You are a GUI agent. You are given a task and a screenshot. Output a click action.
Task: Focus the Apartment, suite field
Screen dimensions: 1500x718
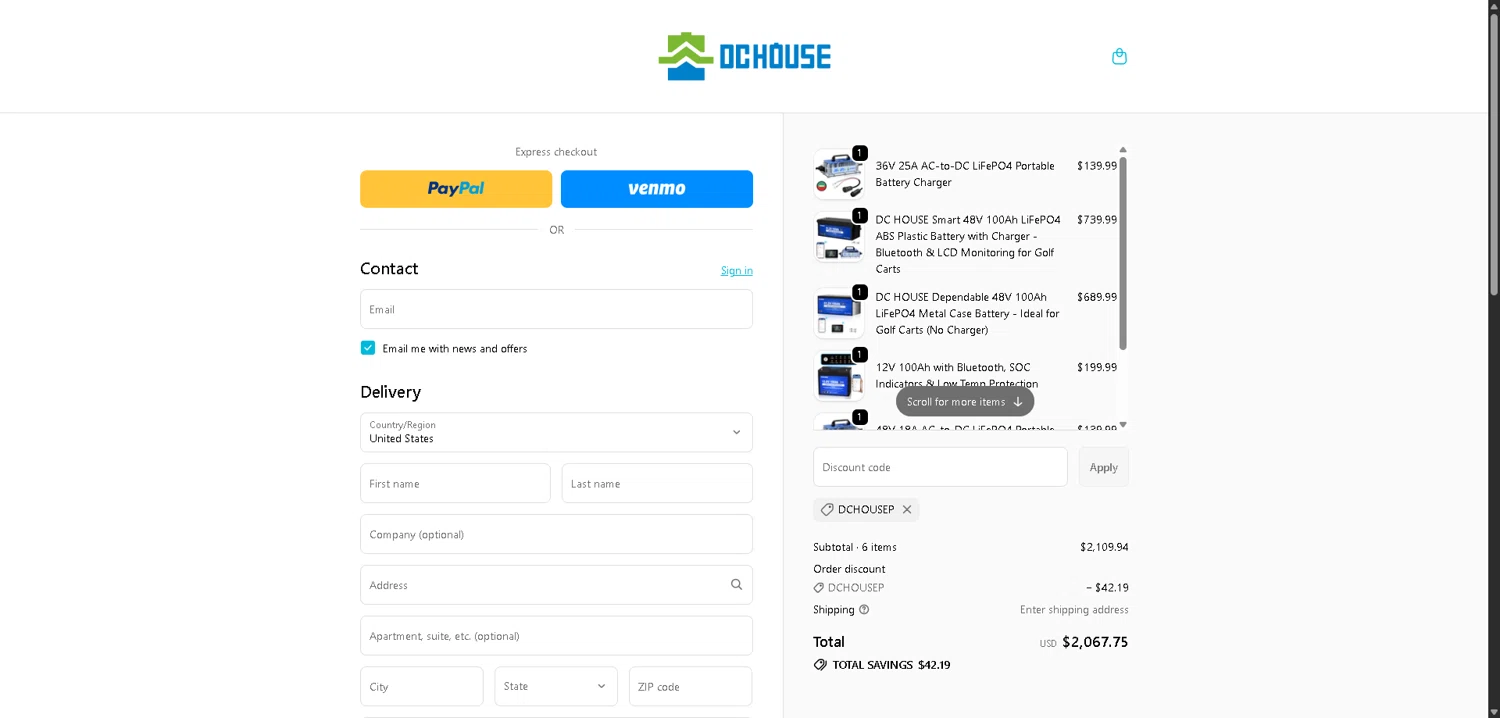556,636
